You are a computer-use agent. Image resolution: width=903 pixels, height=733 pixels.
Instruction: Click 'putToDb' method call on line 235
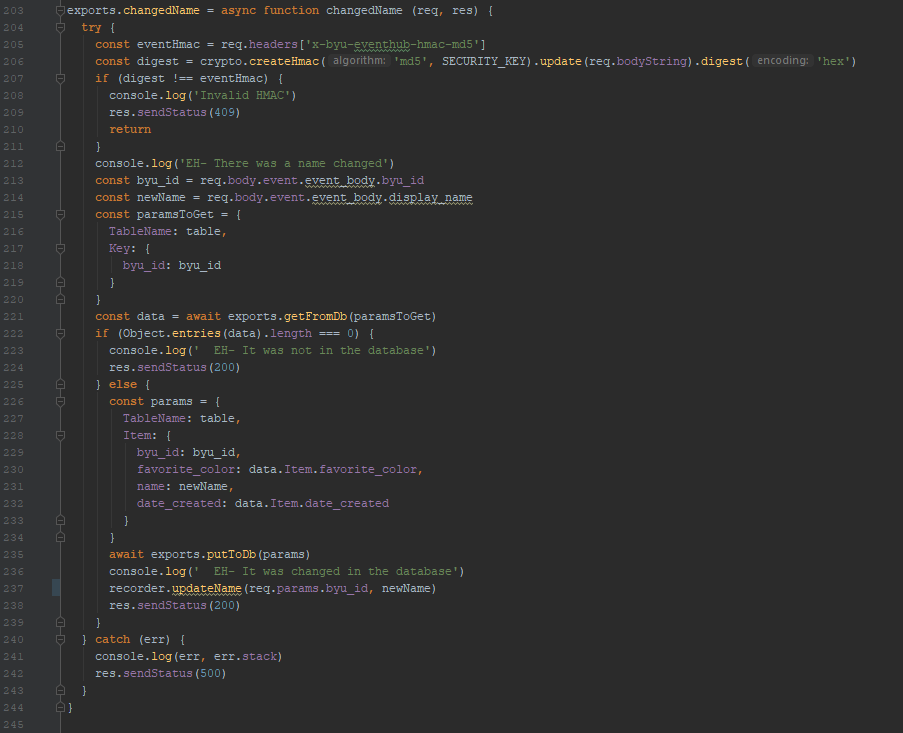[x=231, y=555]
